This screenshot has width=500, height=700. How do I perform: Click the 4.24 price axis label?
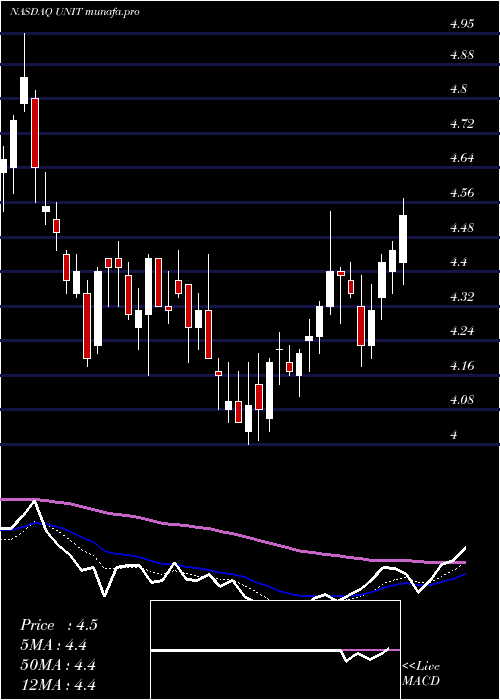point(462,331)
